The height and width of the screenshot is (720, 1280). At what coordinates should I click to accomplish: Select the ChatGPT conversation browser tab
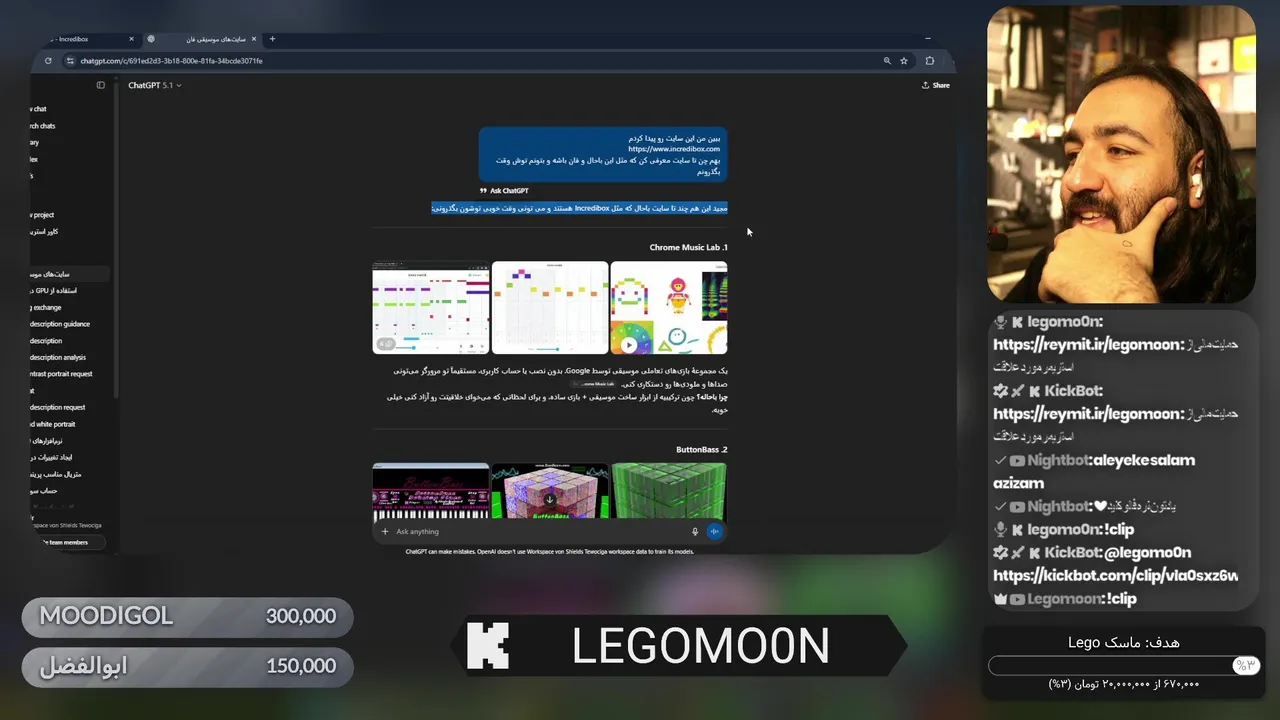(x=200, y=39)
